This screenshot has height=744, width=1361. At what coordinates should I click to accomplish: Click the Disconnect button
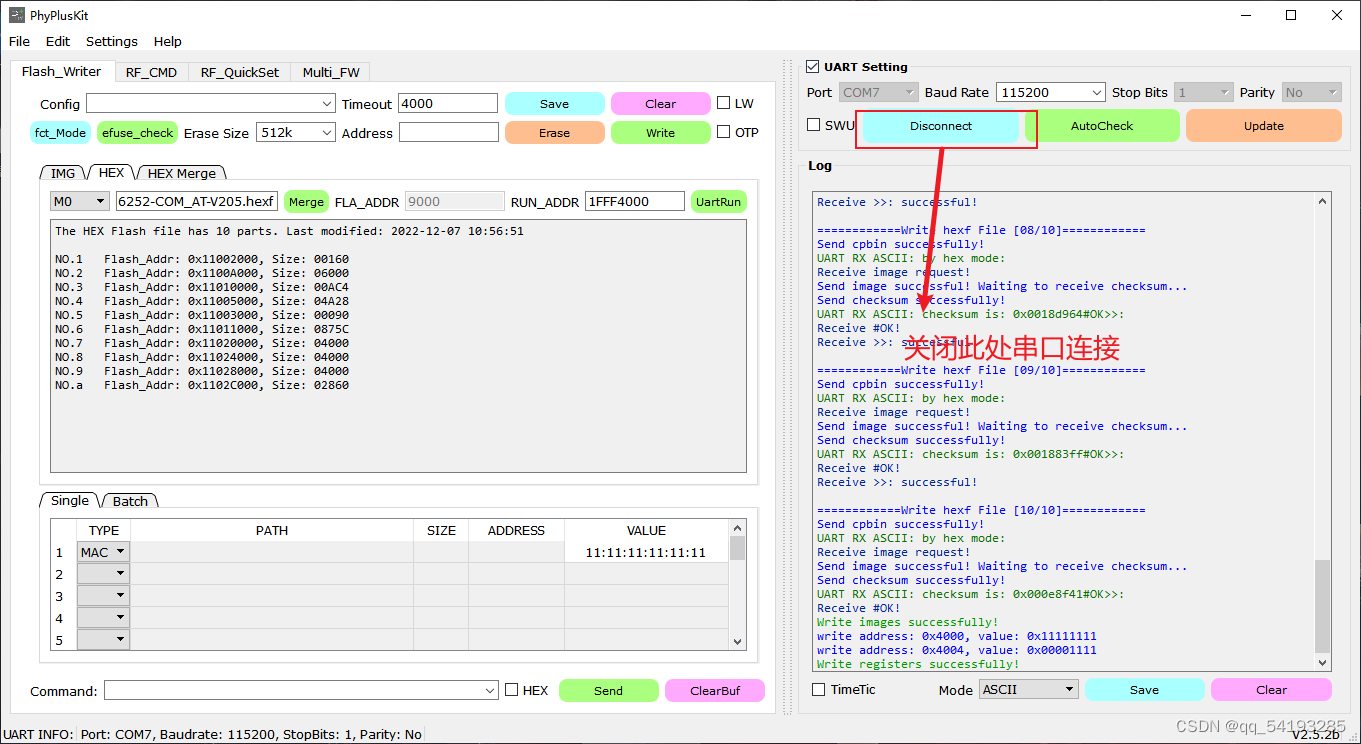[x=941, y=126]
